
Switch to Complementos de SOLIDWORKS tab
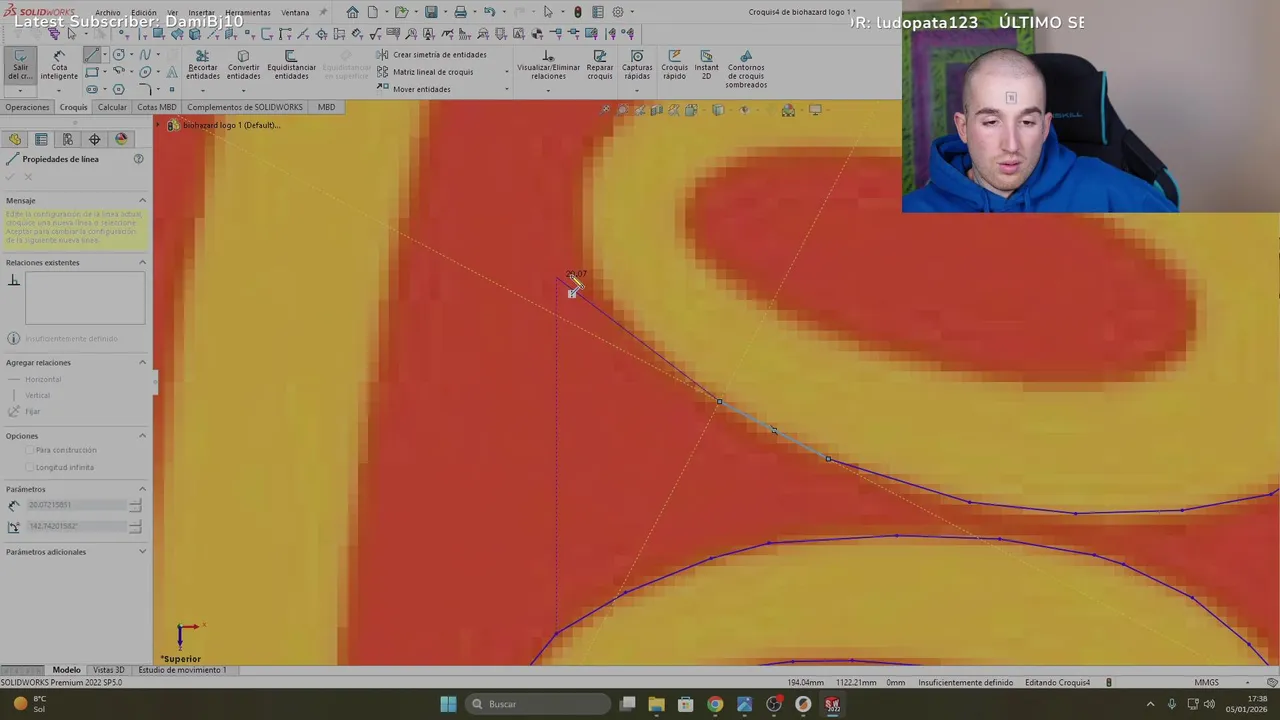pyautogui.click(x=245, y=107)
